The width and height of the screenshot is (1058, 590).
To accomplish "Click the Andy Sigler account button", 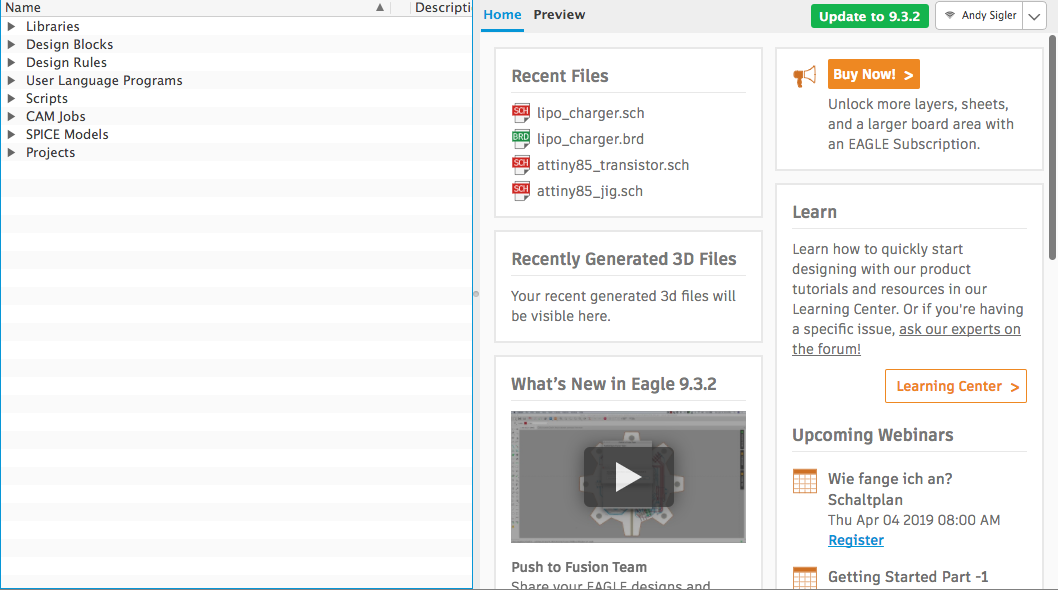I will click(979, 16).
